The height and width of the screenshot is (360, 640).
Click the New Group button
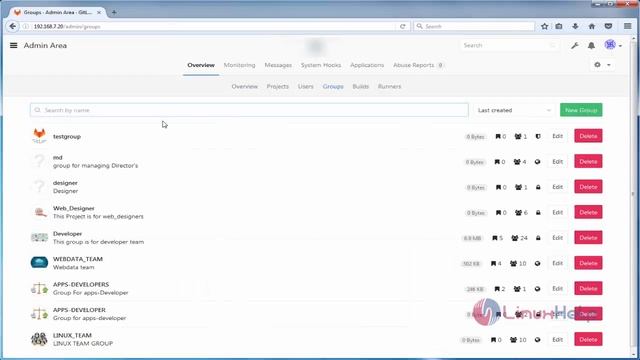pos(581,110)
